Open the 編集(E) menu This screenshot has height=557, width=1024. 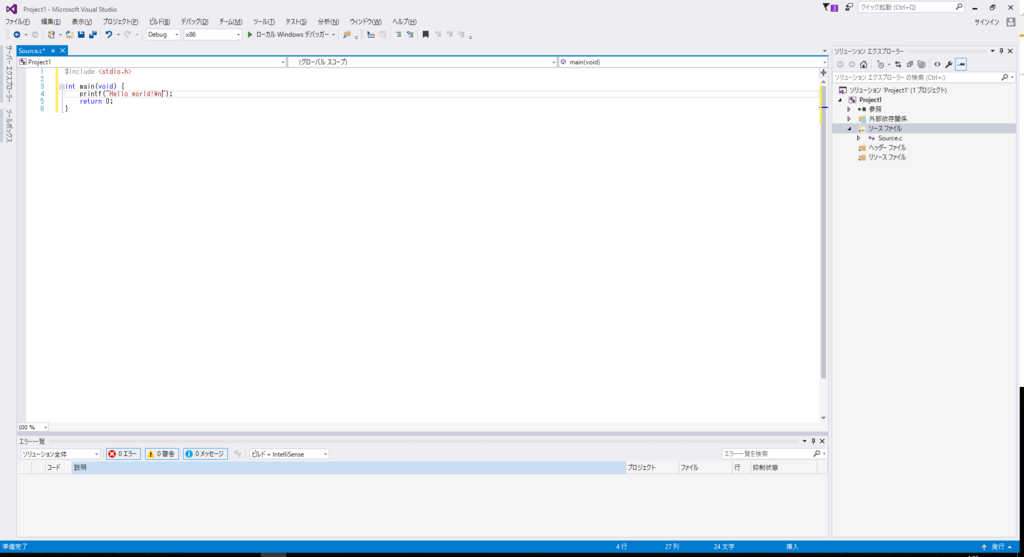51,22
